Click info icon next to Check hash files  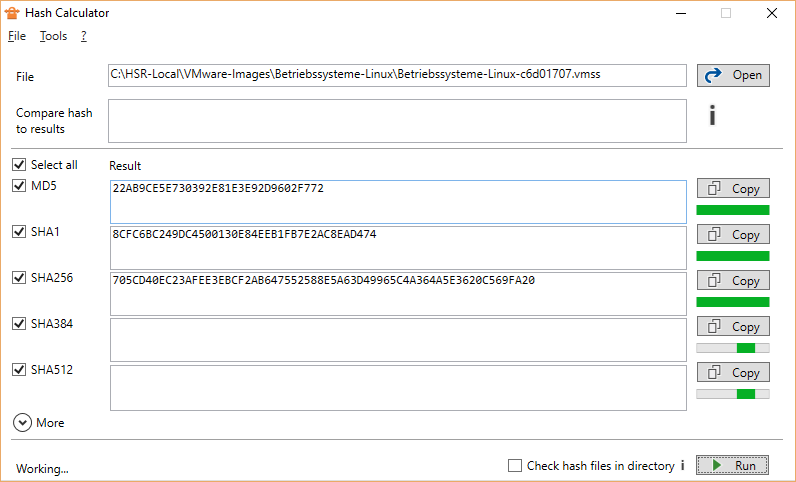pos(683,465)
